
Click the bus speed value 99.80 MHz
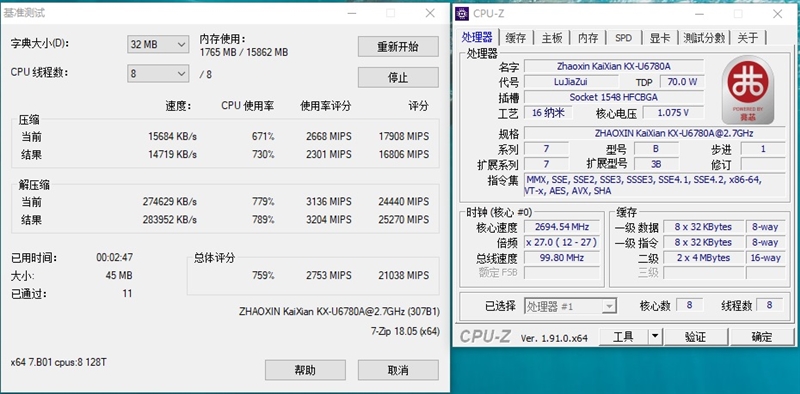click(x=562, y=258)
